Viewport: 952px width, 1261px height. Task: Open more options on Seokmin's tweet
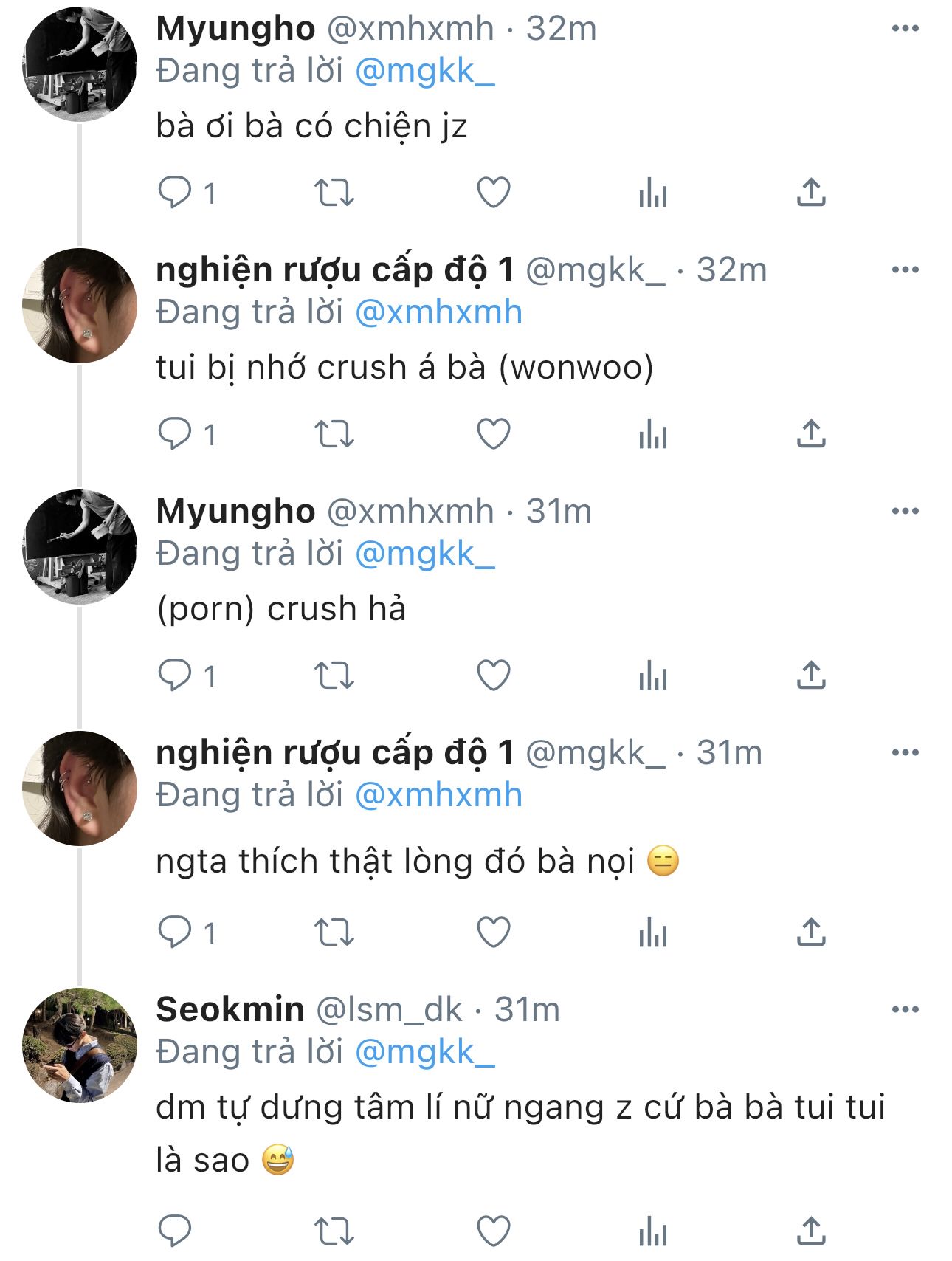point(905,1009)
